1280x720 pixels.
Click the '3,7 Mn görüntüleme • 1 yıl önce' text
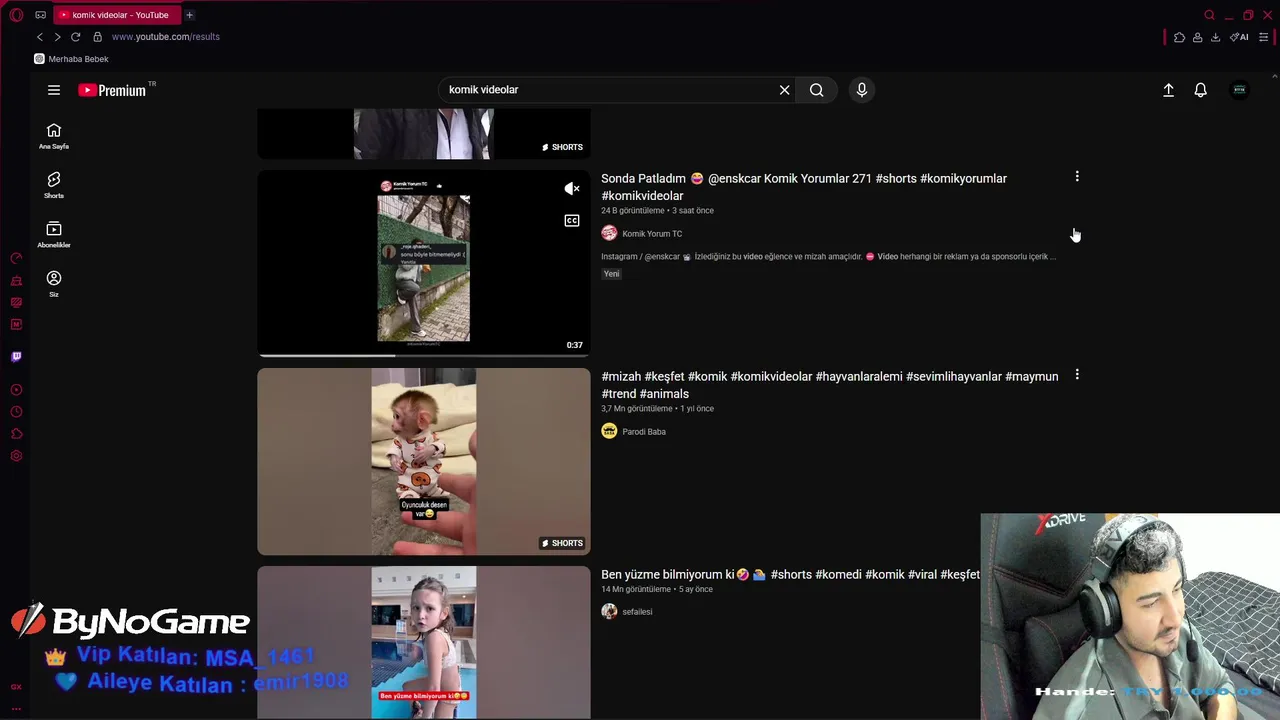(x=657, y=409)
